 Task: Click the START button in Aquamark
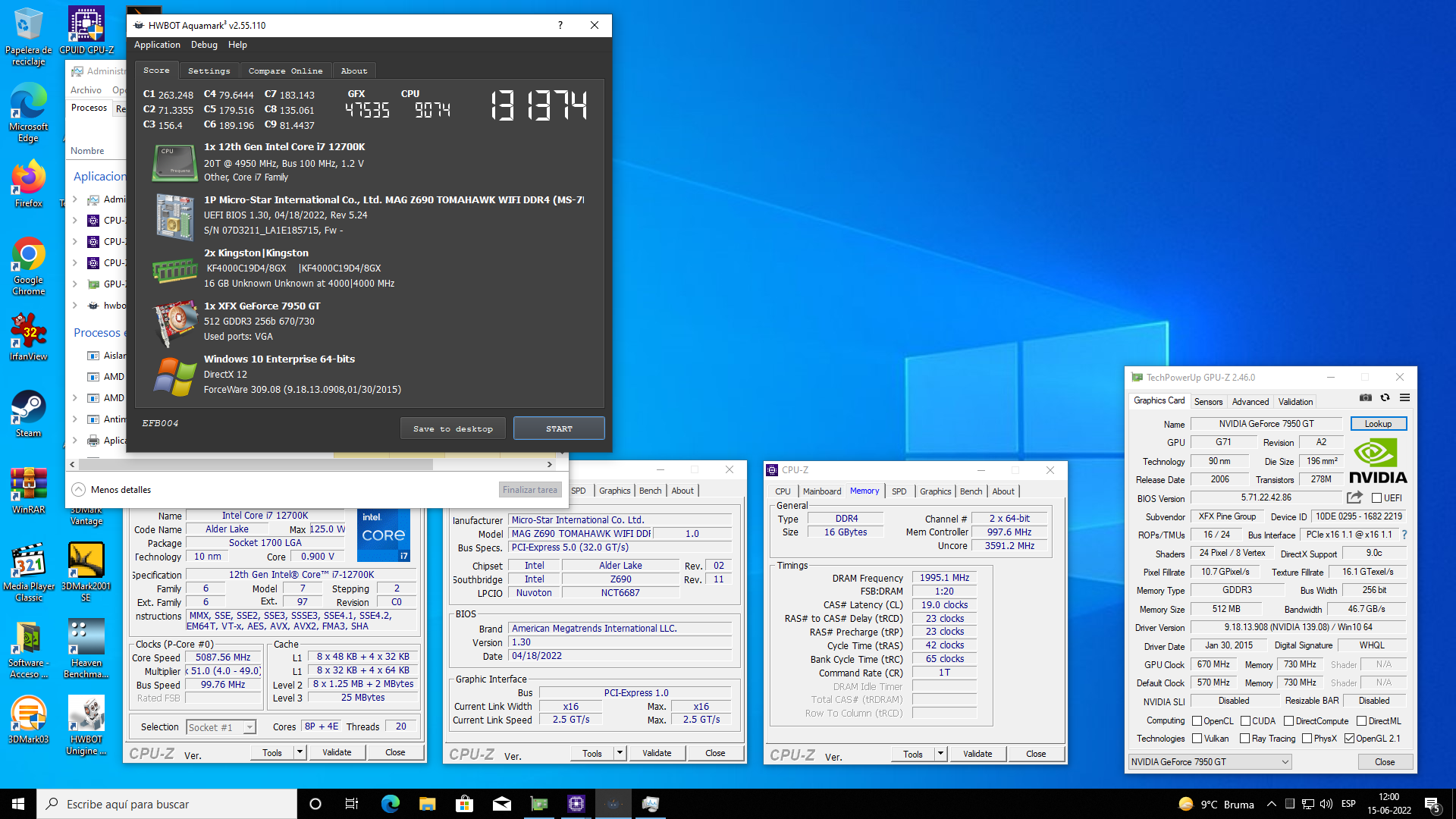point(559,428)
